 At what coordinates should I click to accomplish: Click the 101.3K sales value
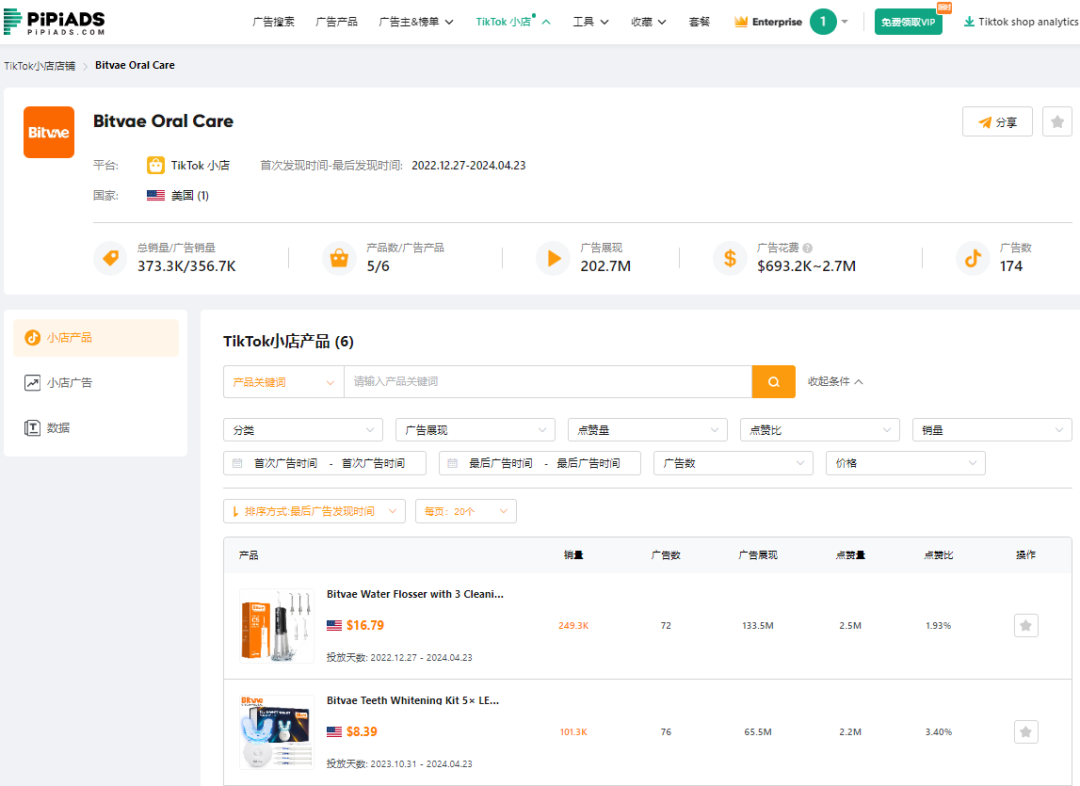point(573,732)
